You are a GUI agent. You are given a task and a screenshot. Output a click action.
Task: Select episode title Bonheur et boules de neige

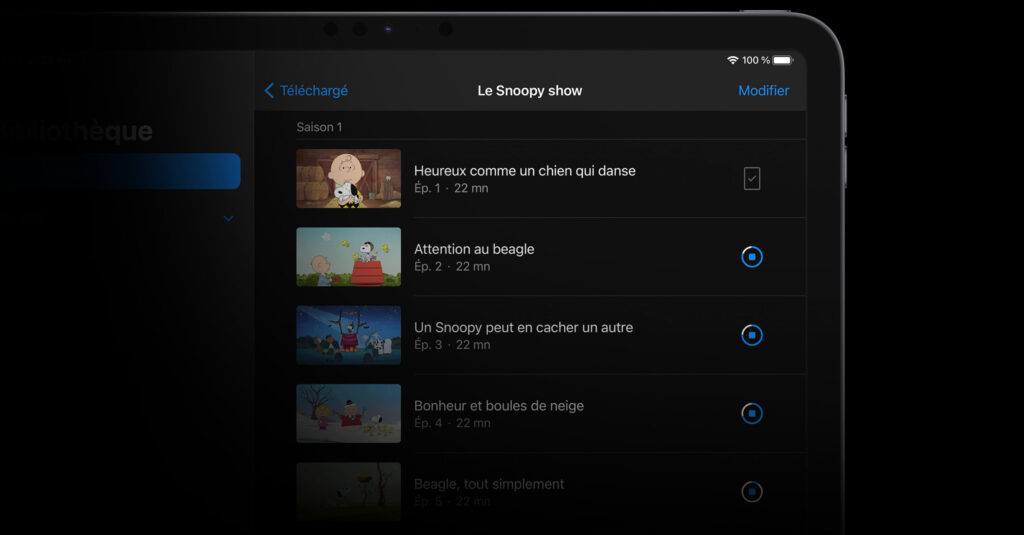(499, 406)
